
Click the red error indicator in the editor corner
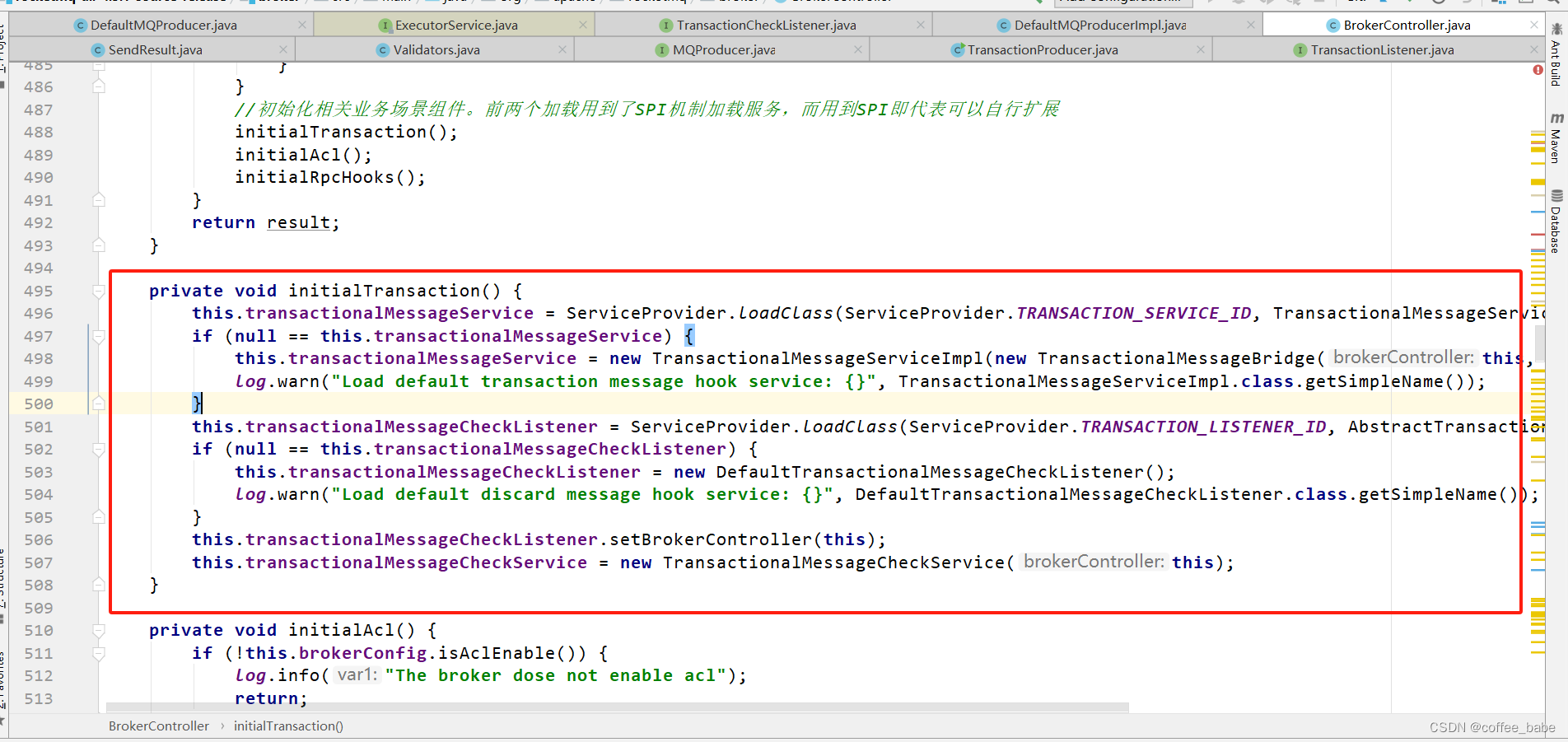coord(1538,70)
